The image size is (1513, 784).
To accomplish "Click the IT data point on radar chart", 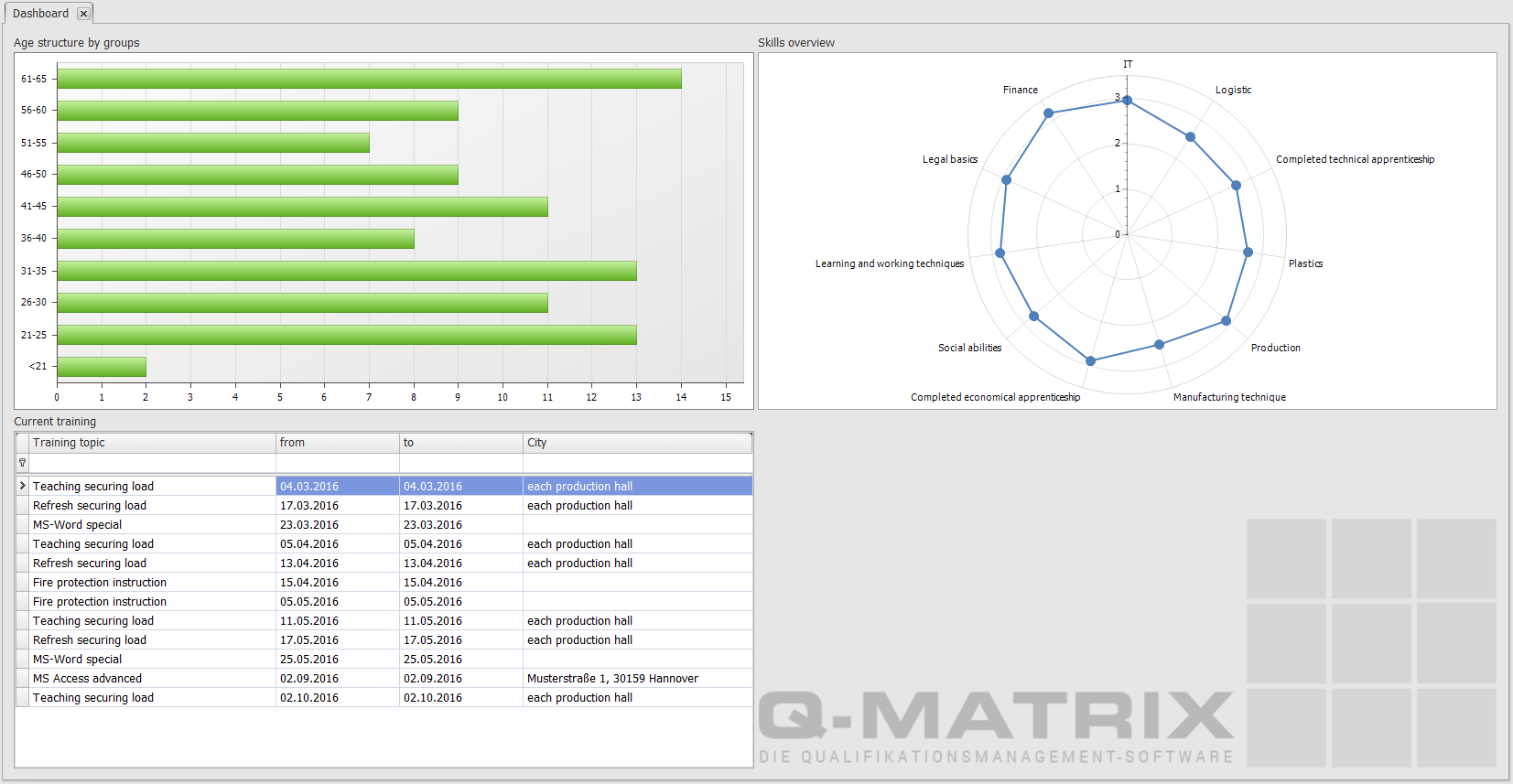I will pos(1128,101).
